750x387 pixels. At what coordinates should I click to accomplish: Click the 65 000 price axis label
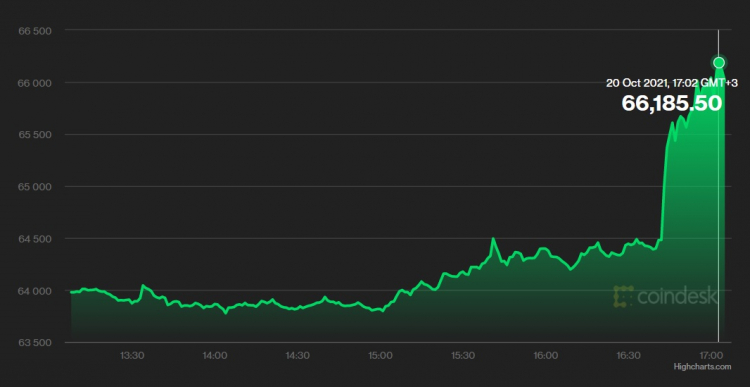coord(34,187)
